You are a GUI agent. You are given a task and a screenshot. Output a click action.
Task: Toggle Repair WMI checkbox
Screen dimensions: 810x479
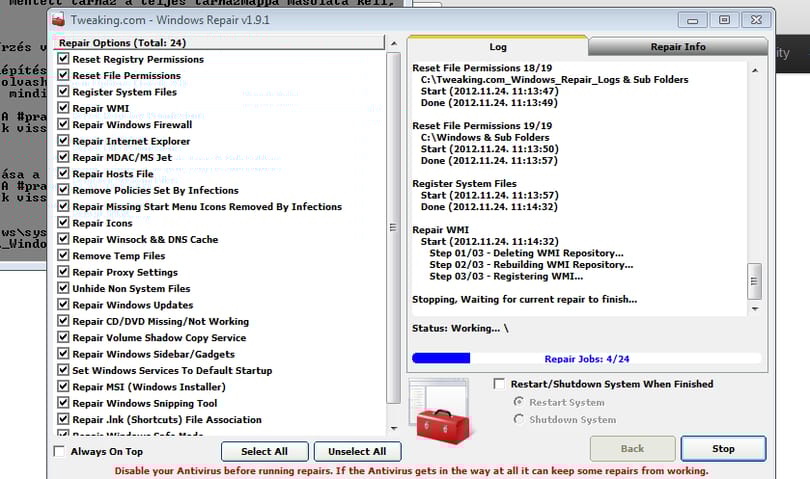click(63, 107)
